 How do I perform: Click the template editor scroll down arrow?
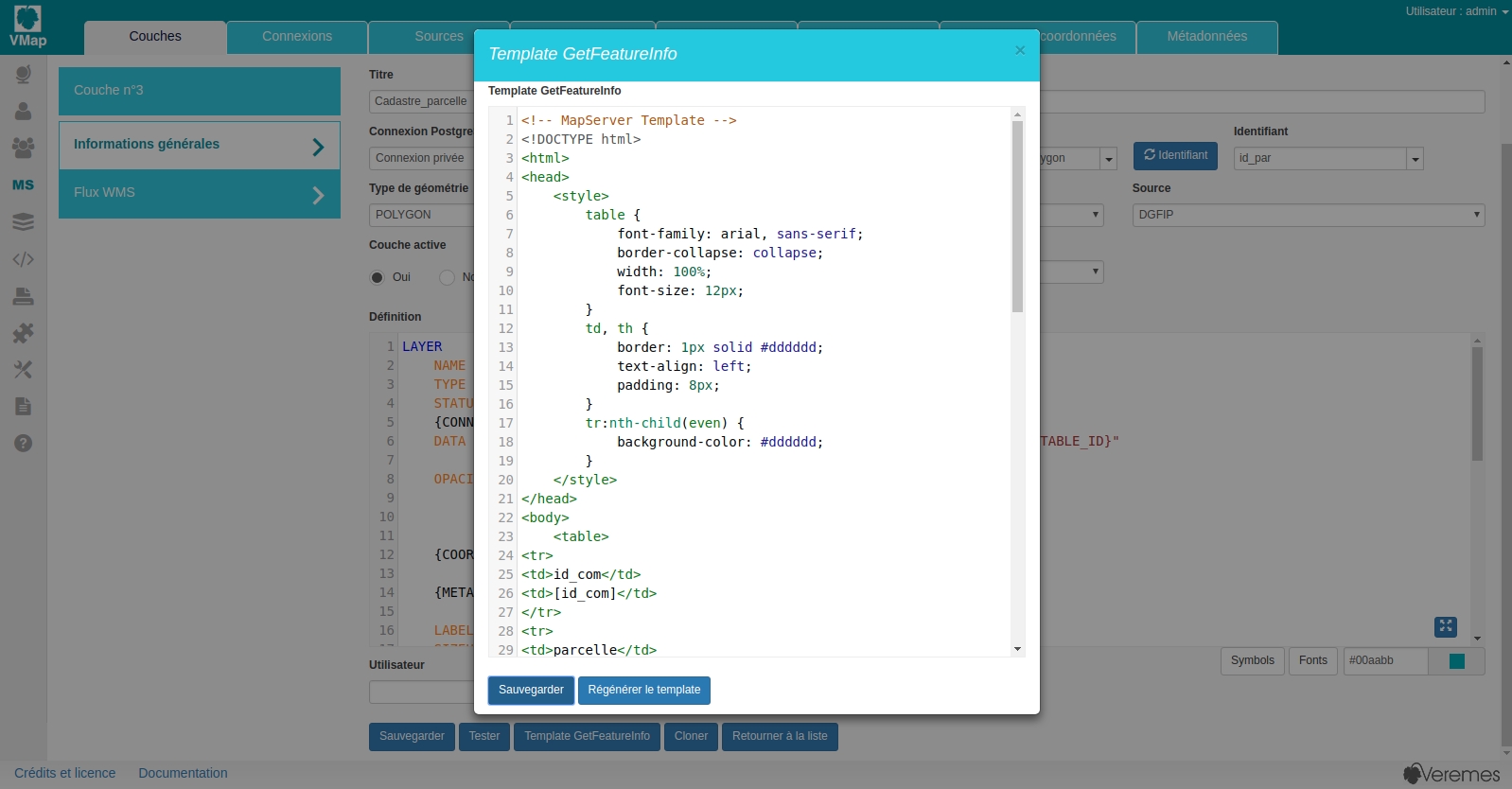pos(1017,650)
